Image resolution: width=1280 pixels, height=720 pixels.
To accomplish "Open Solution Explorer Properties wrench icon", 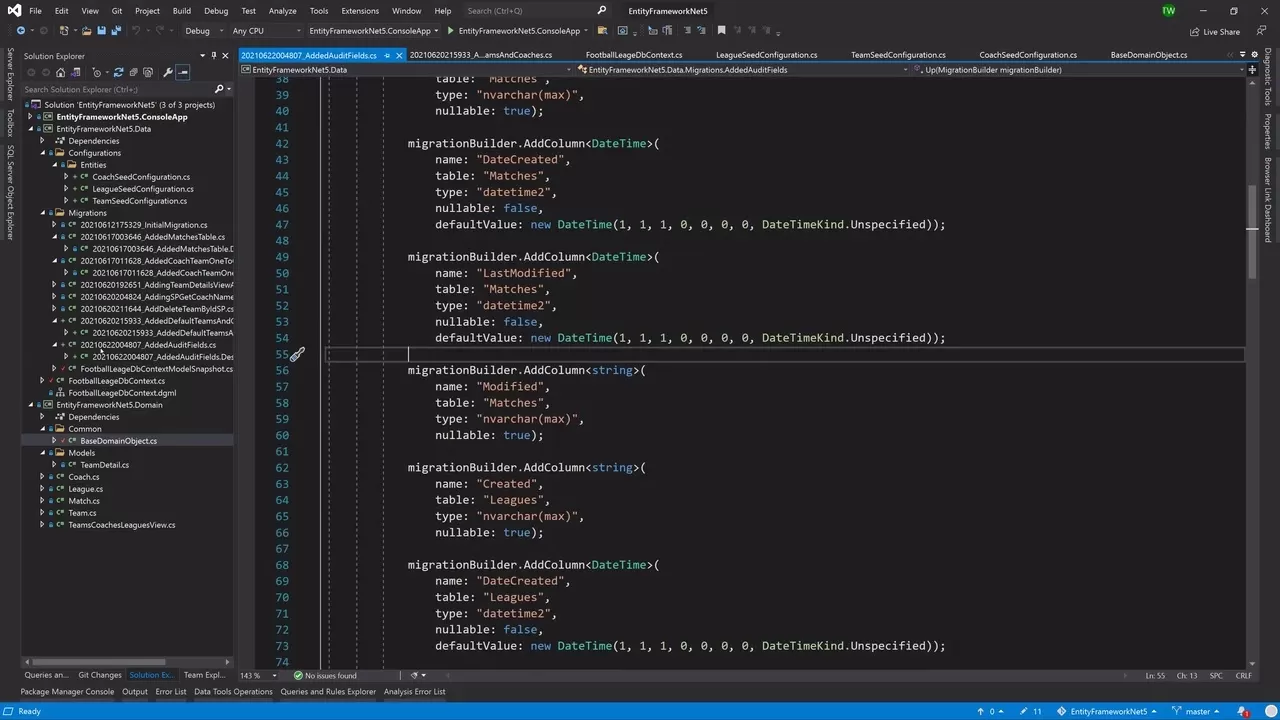I will click(168, 72).
